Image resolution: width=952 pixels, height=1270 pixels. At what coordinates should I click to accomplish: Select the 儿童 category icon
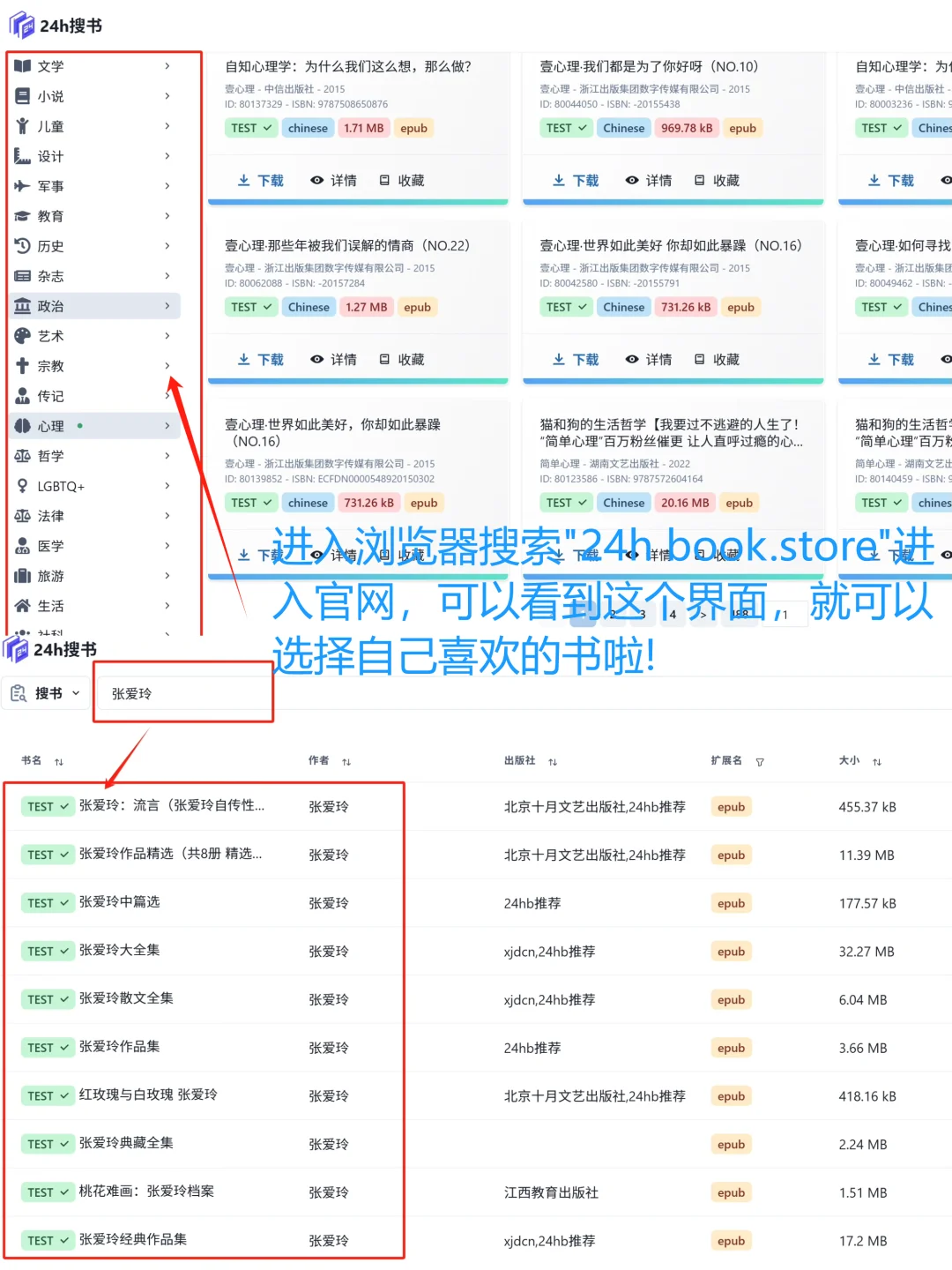23,126
